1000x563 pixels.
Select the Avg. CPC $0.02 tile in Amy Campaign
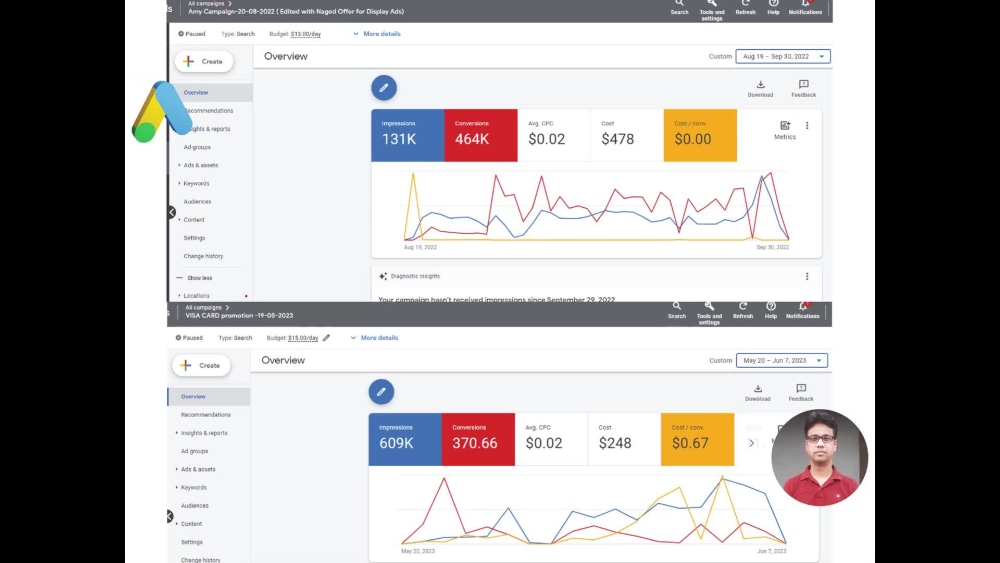554,135
